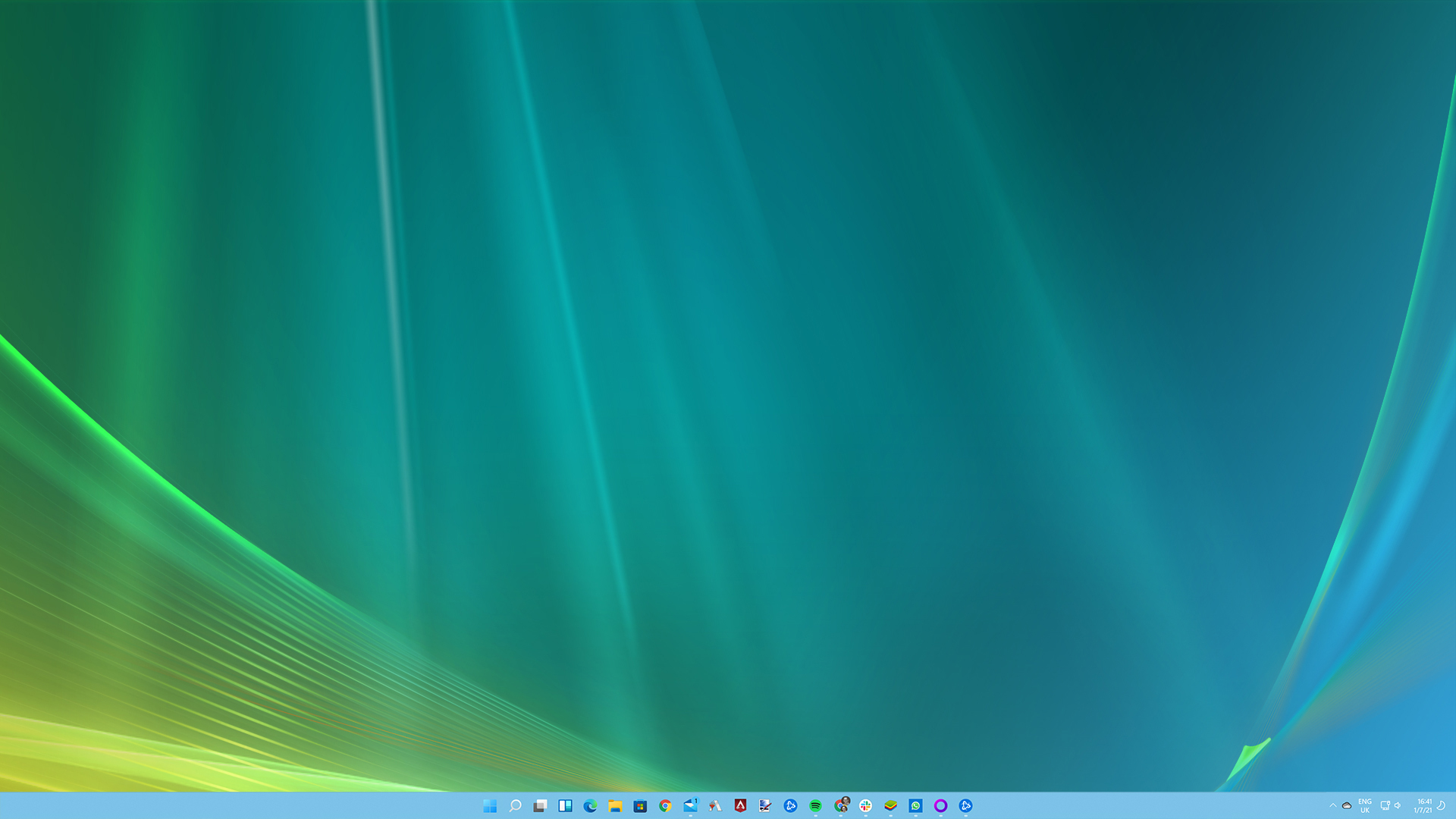
Task: Open the Start menu
Action: click(x=490, y=805)
